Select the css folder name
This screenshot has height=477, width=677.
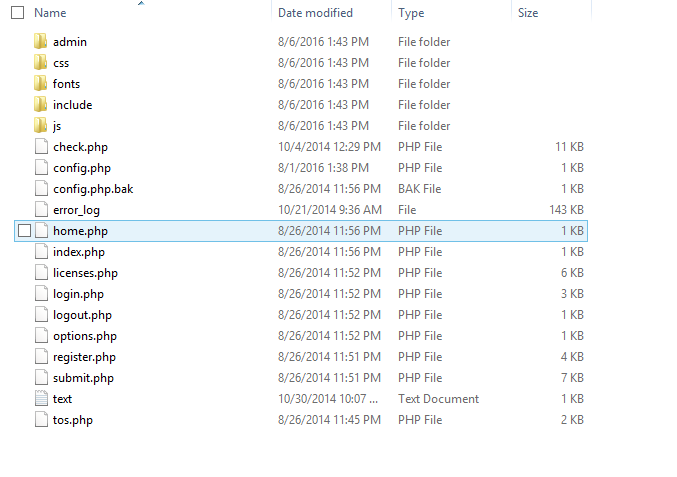coord(61,63)
